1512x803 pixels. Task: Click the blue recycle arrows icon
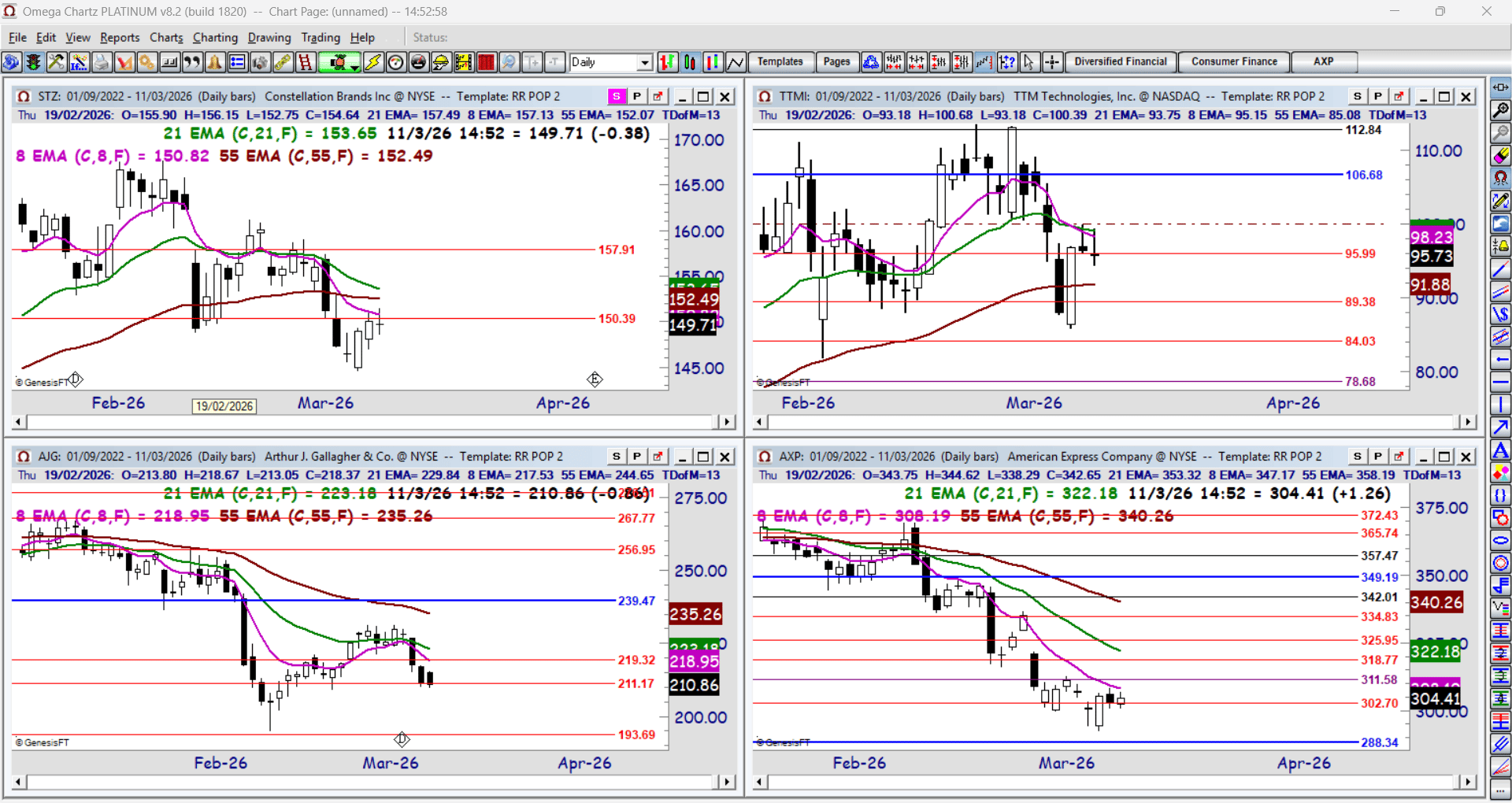(x=871, y=62)
